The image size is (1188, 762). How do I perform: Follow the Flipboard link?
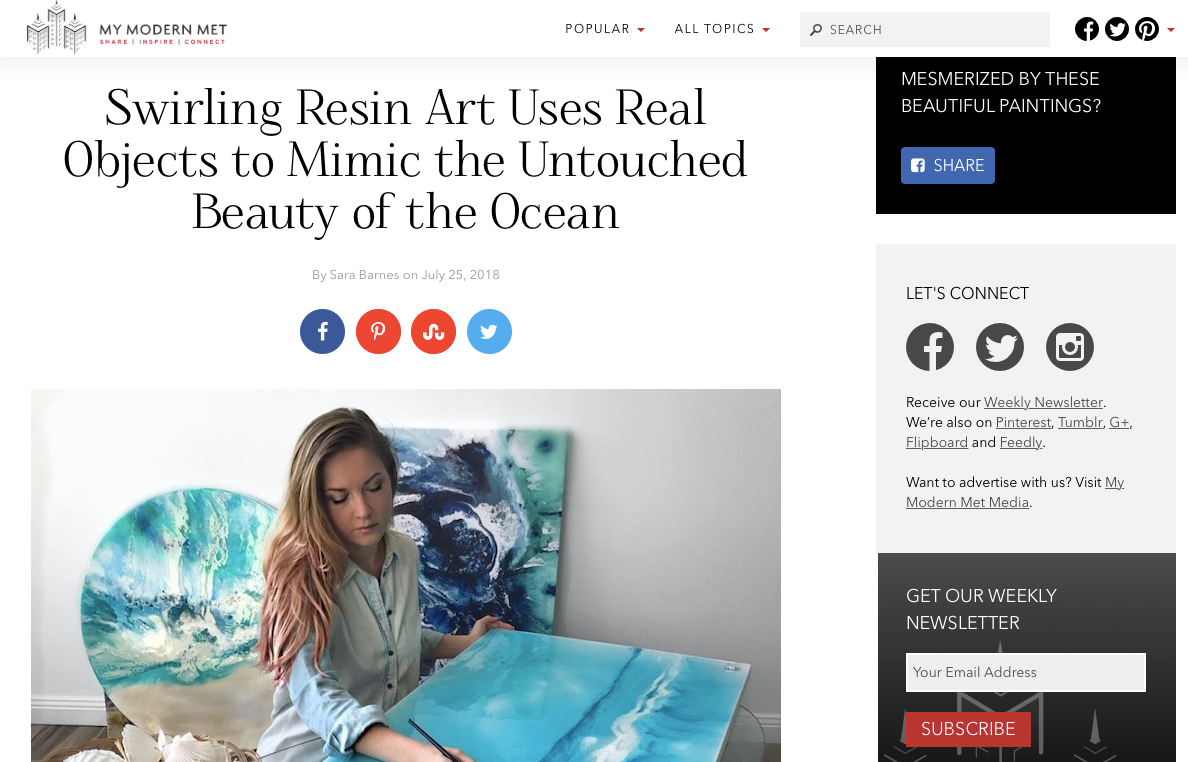pyautogui.click(x=937, y=442)
